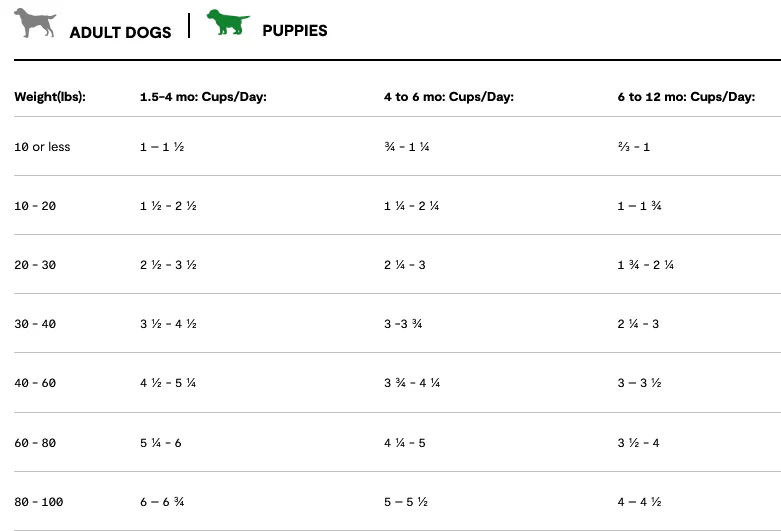Click the 6 – 6 ¾ cups cell
781x531 pixels.
(x=162, y=502)
